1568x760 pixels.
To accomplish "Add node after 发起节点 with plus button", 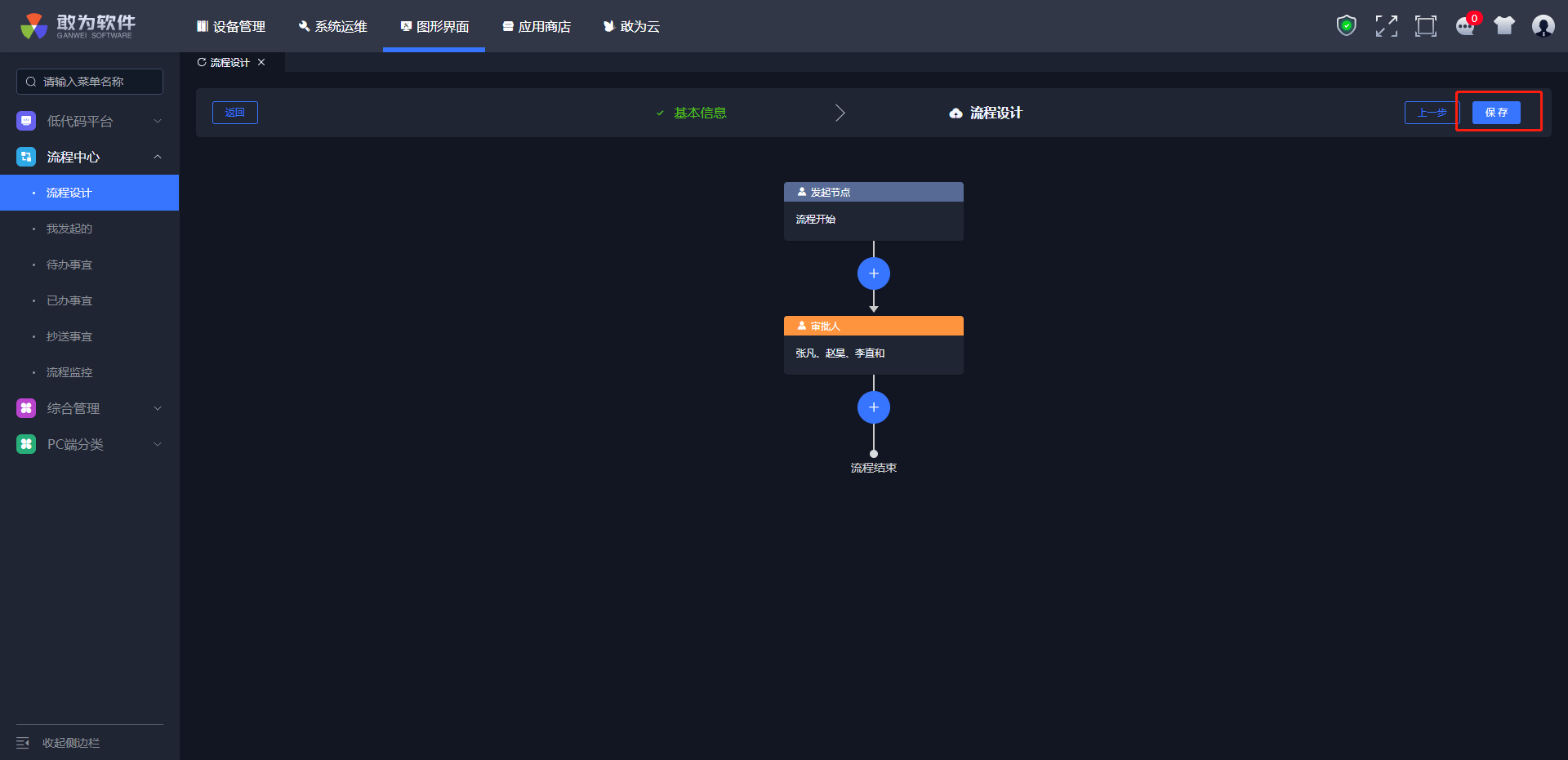I will click(x=874, y=273).
